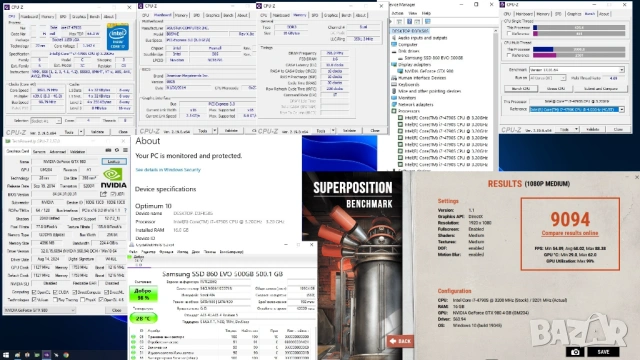Open SPD tab in the CPU-Z Bench window
The image size is (640, 360).
[x=558, y=14]
